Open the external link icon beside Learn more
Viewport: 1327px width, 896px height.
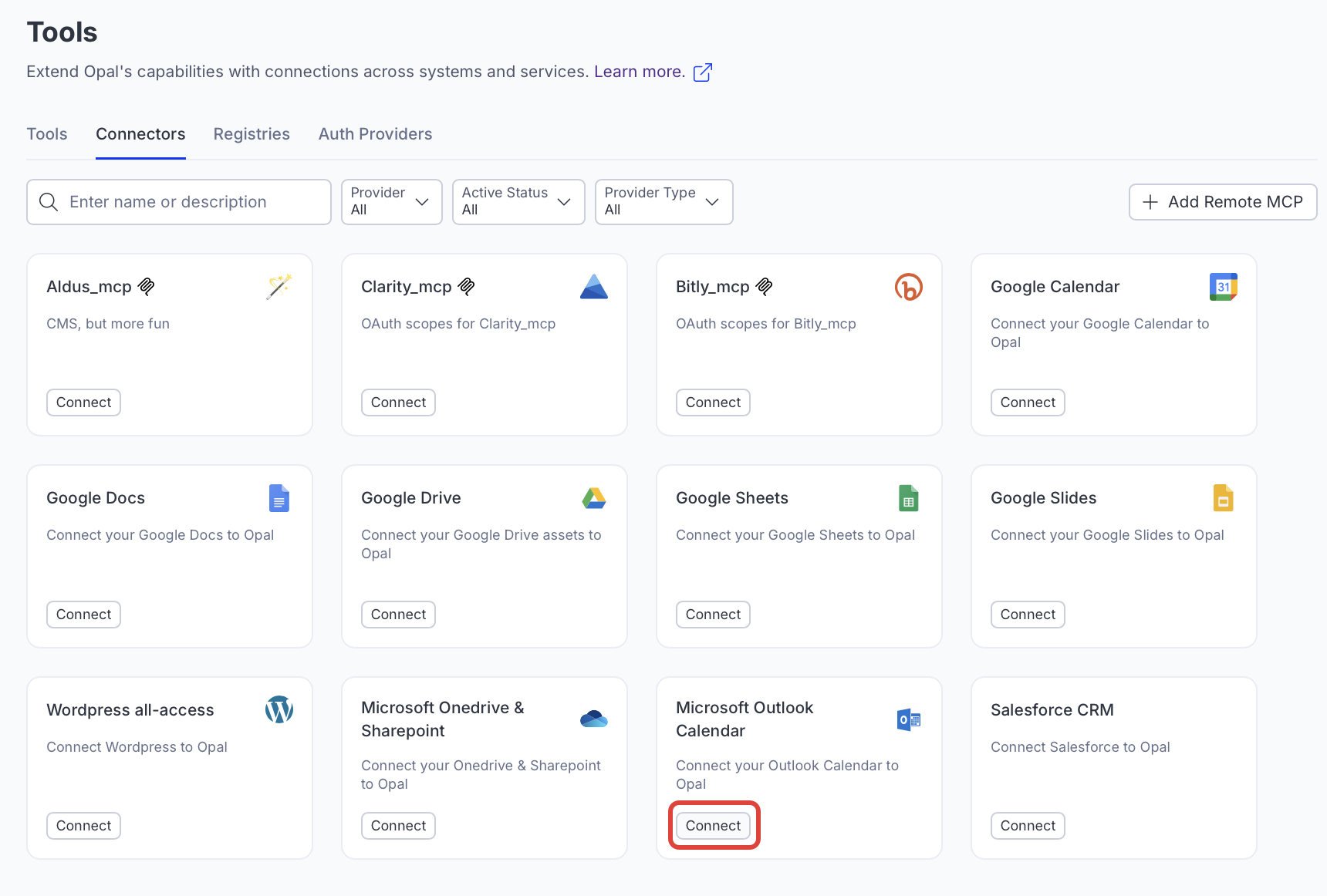pos(702,72)
